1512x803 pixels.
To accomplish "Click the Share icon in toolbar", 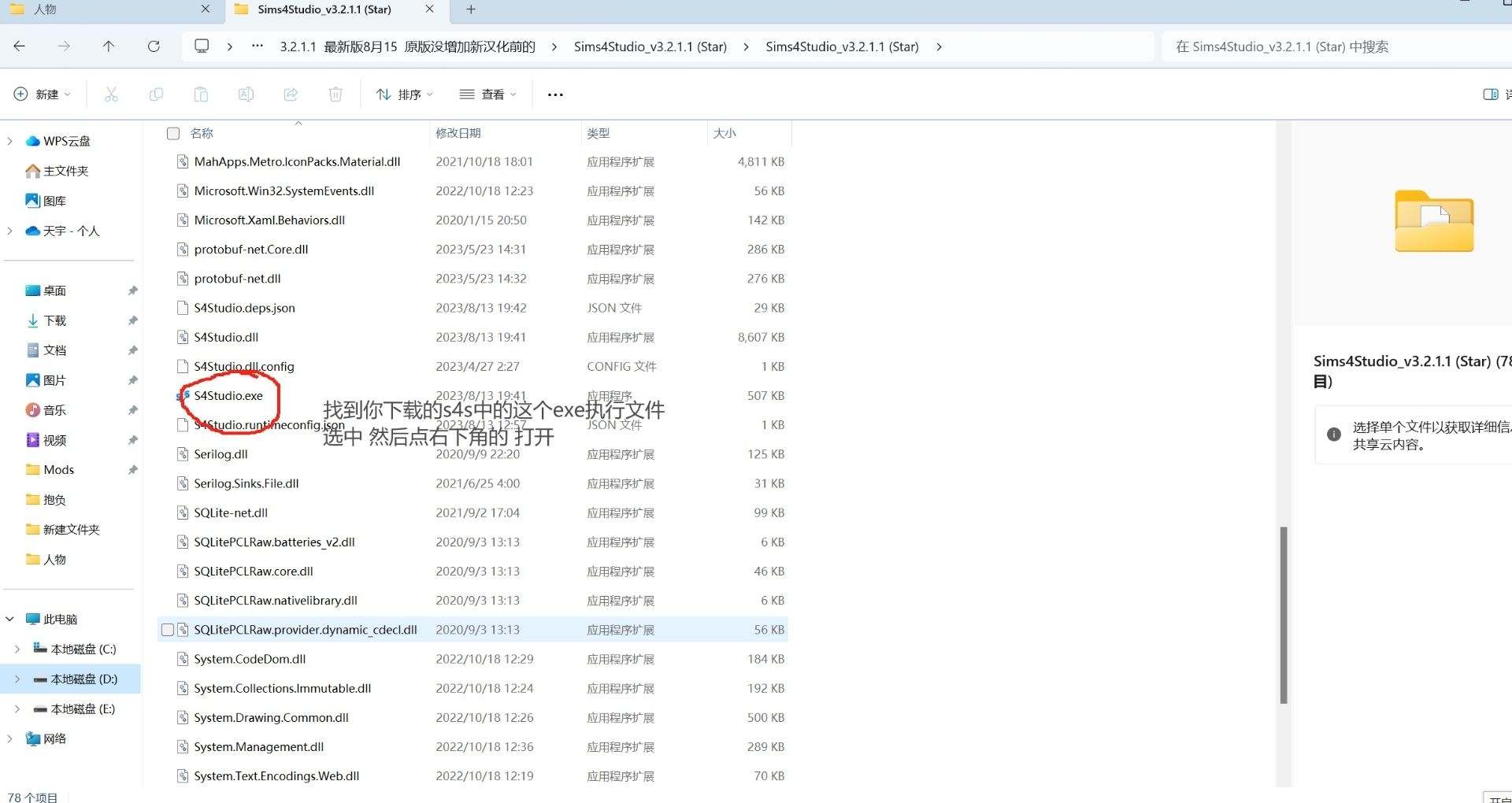I will (x=291, y=94).
